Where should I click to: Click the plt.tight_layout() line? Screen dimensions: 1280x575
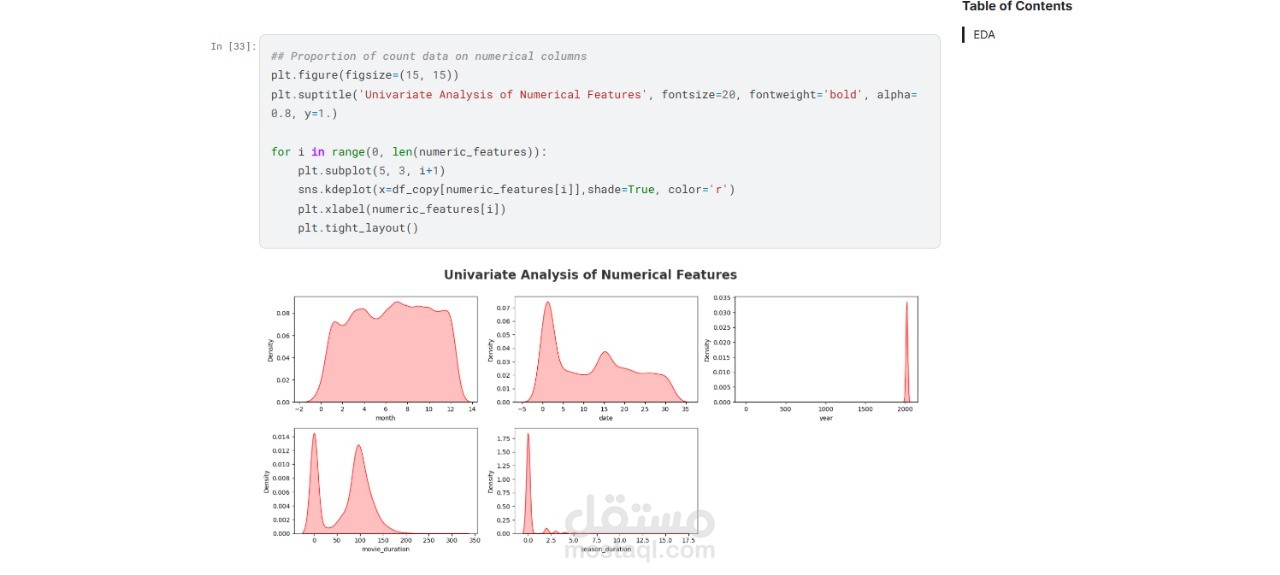[x=357, y=228]
